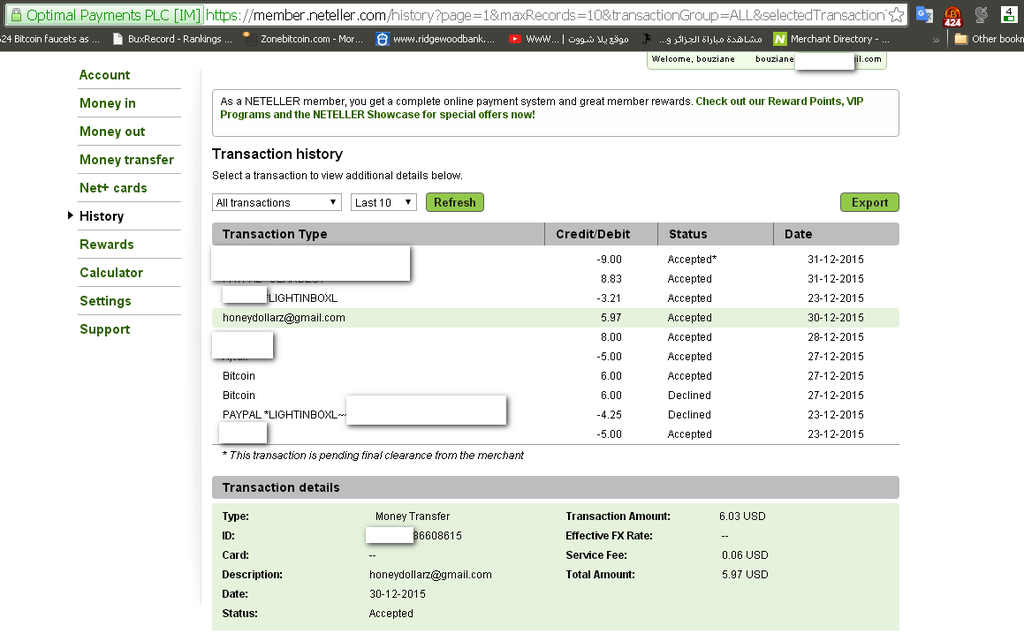This screenshot has width=1024, height=641.
Task: Click the 6.03 USD transaction amount value
Action: click(742, 516)
